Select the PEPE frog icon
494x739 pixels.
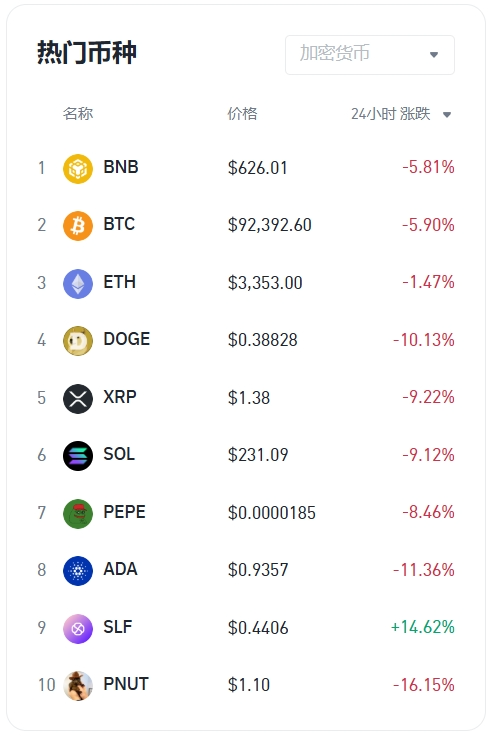click(78, 513)
